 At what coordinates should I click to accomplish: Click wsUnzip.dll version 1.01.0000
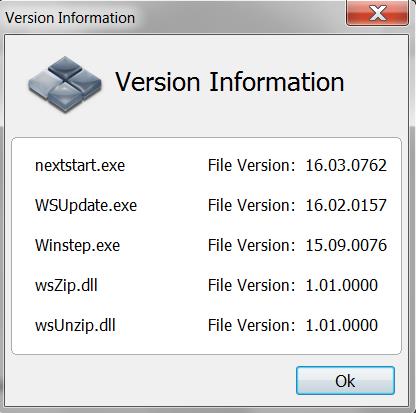(x=342, y=325)
